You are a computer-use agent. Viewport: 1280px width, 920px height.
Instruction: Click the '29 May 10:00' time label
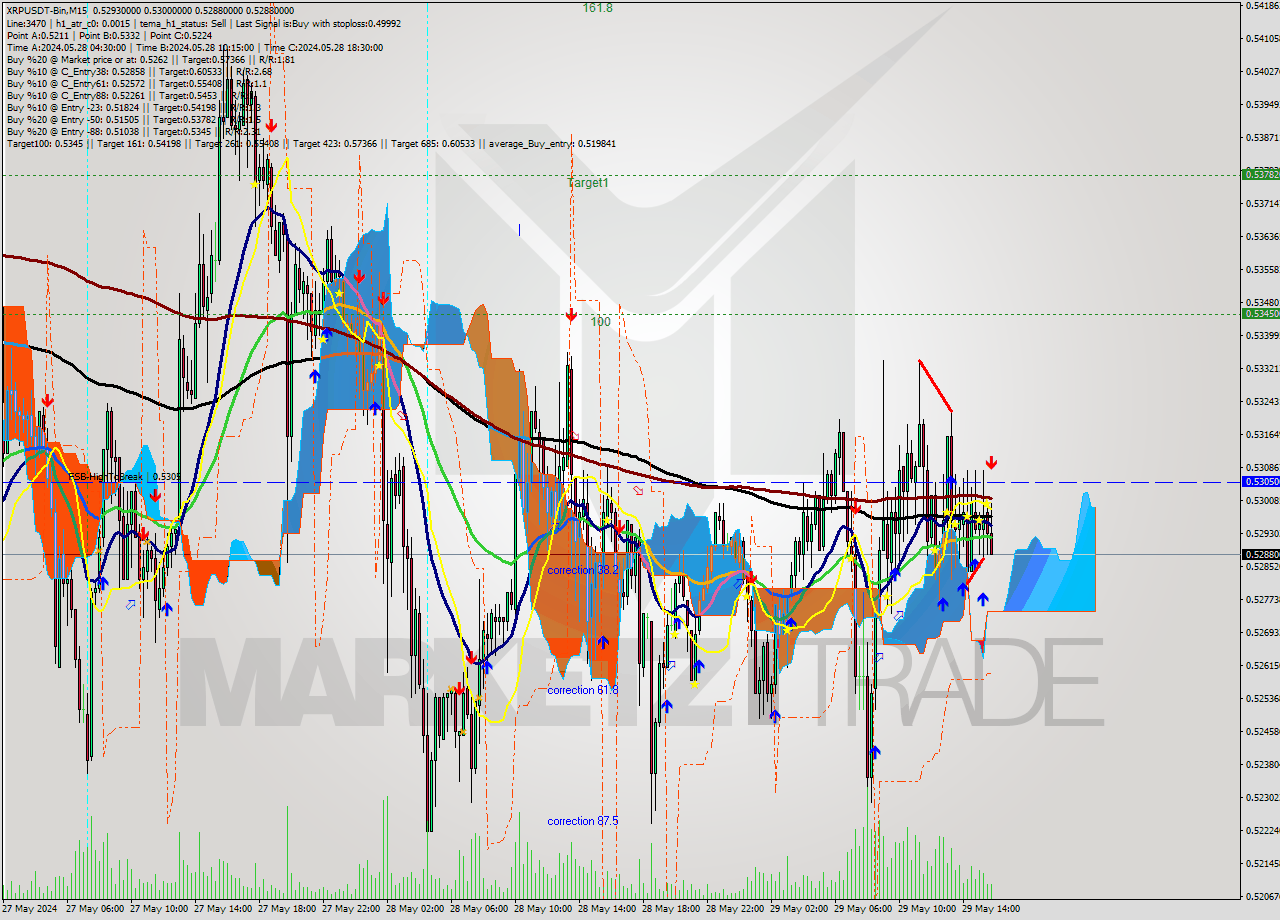(927, 909)
